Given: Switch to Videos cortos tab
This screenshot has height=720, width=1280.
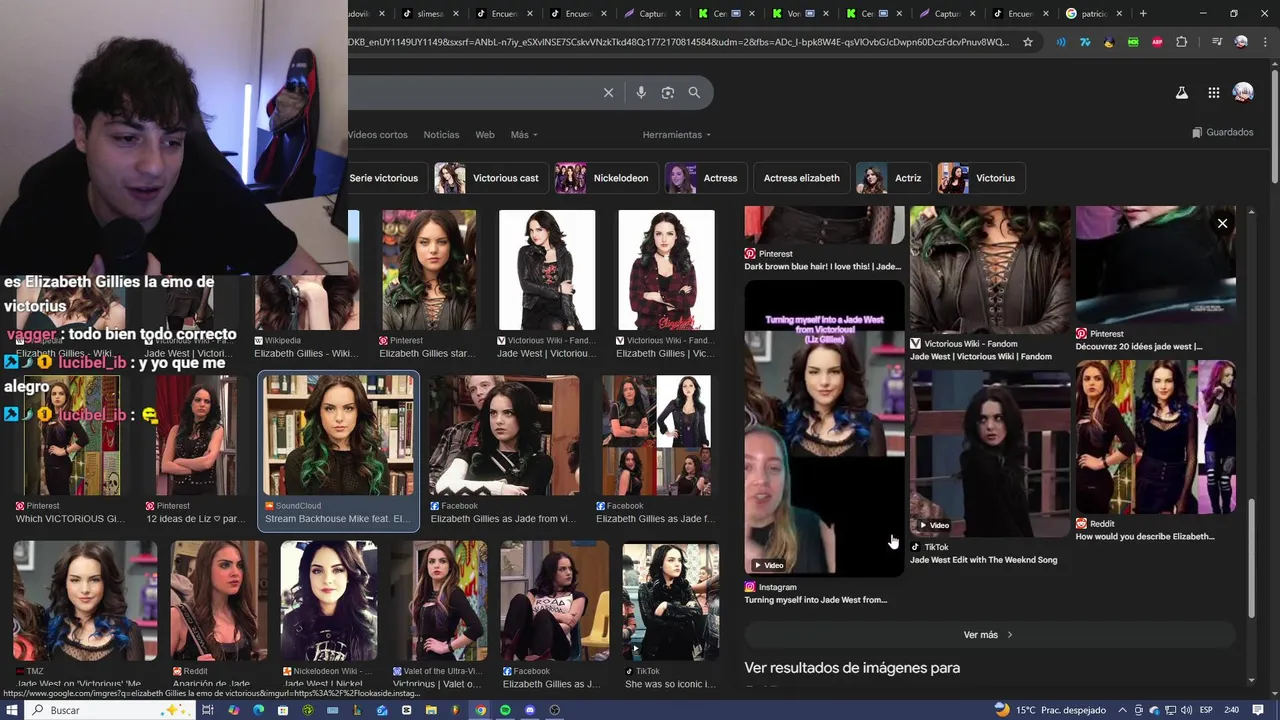Looking at the screenshot, I should (378, 135).
